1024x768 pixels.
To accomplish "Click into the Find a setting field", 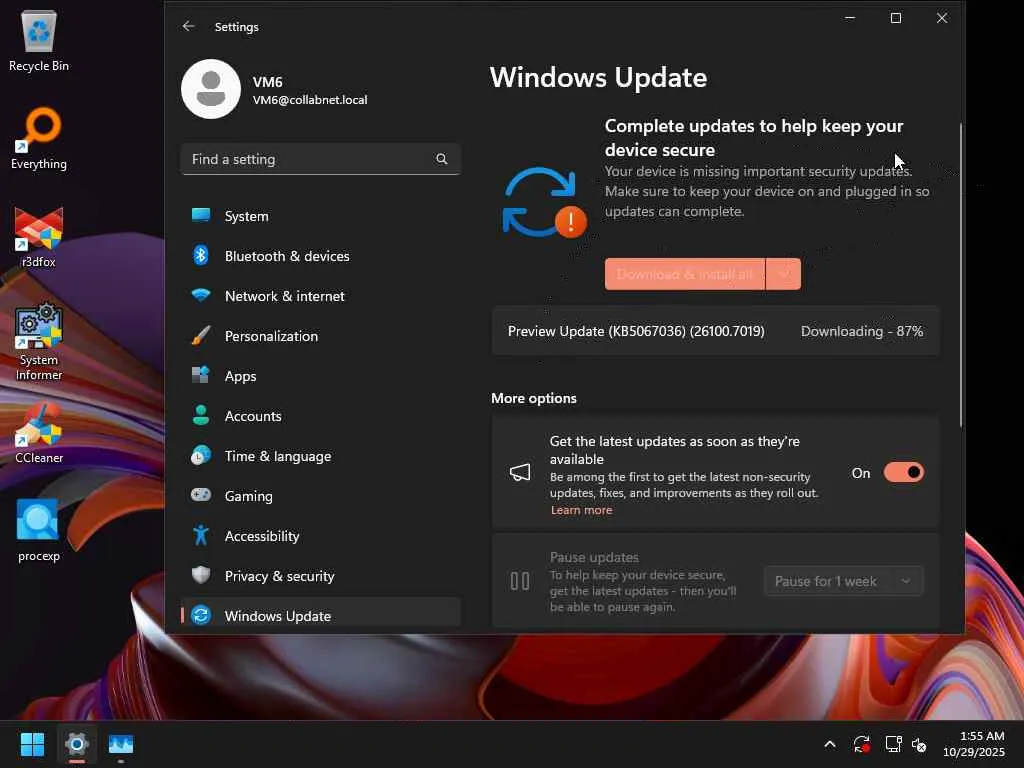I will coord(321,159).
